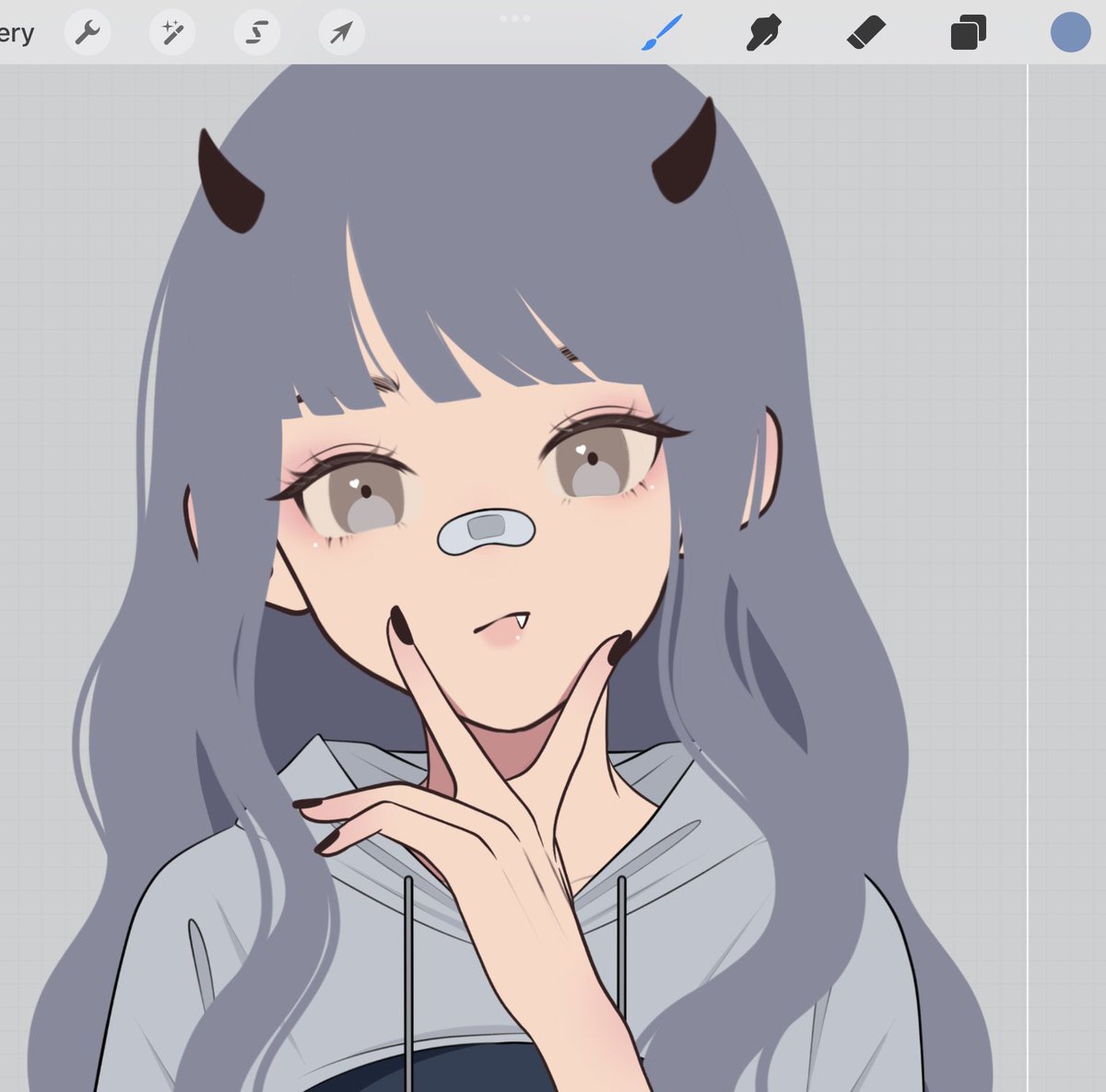Select the Eraser tool
Image resolution: width=1106 pixels, height=1092 pixels.
(x=865, y=33)
